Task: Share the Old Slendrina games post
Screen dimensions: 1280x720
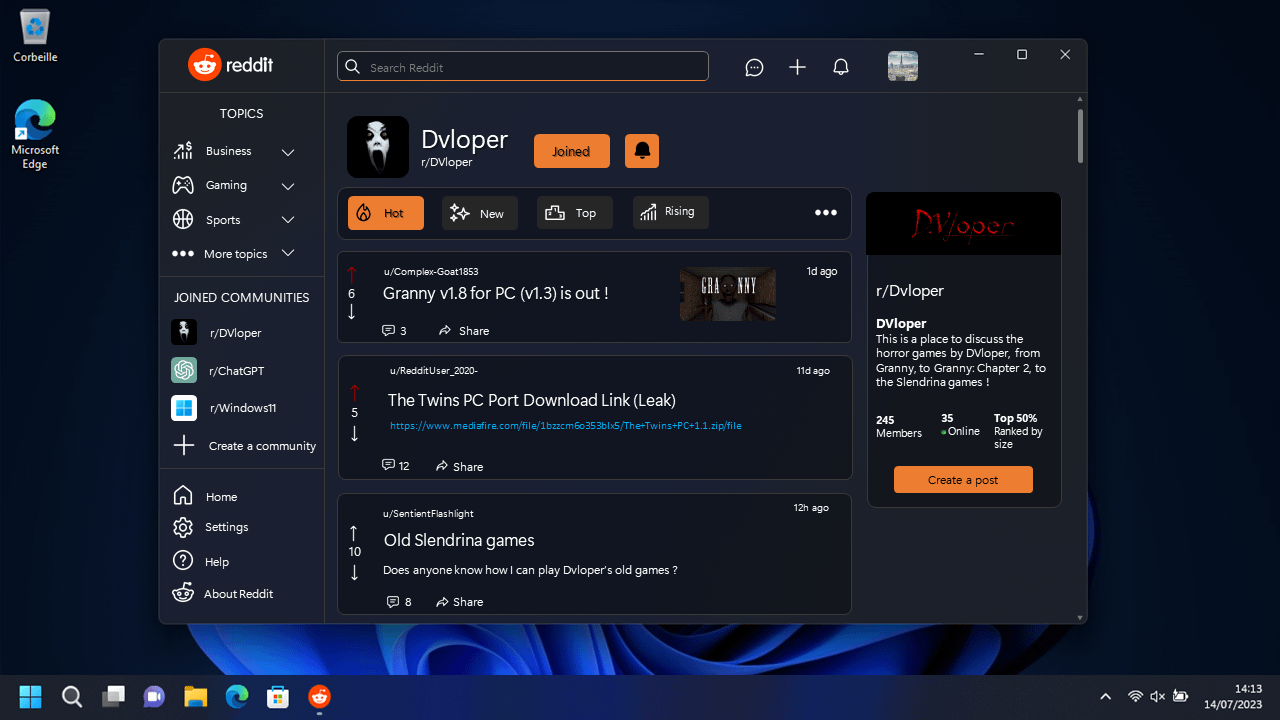Action: tap(460, 601)
